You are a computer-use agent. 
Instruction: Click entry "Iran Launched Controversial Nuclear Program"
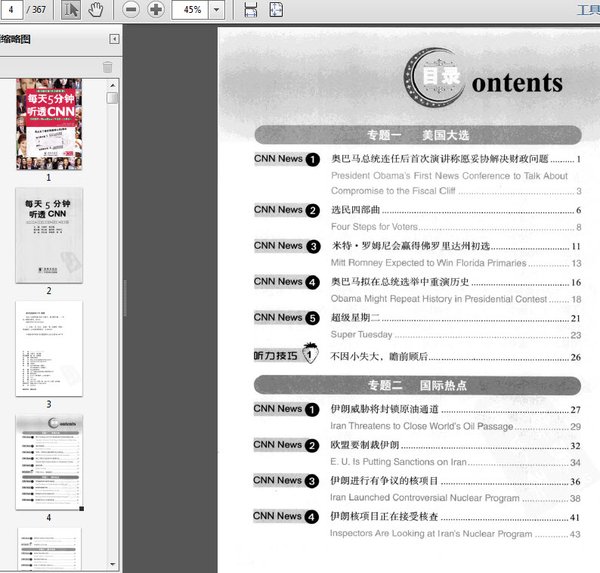(425, 498)
